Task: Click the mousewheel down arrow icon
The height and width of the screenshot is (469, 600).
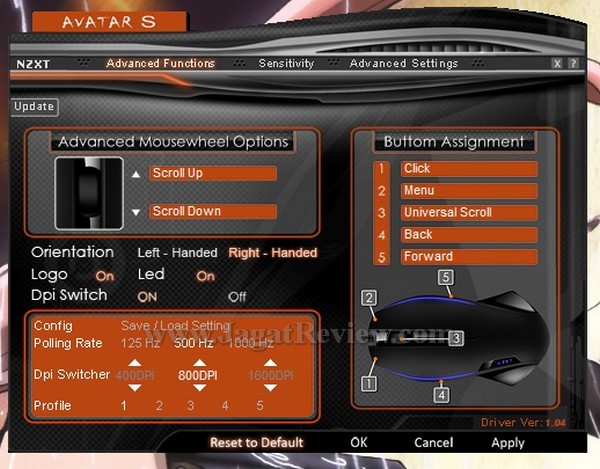Action: [136, 212]
